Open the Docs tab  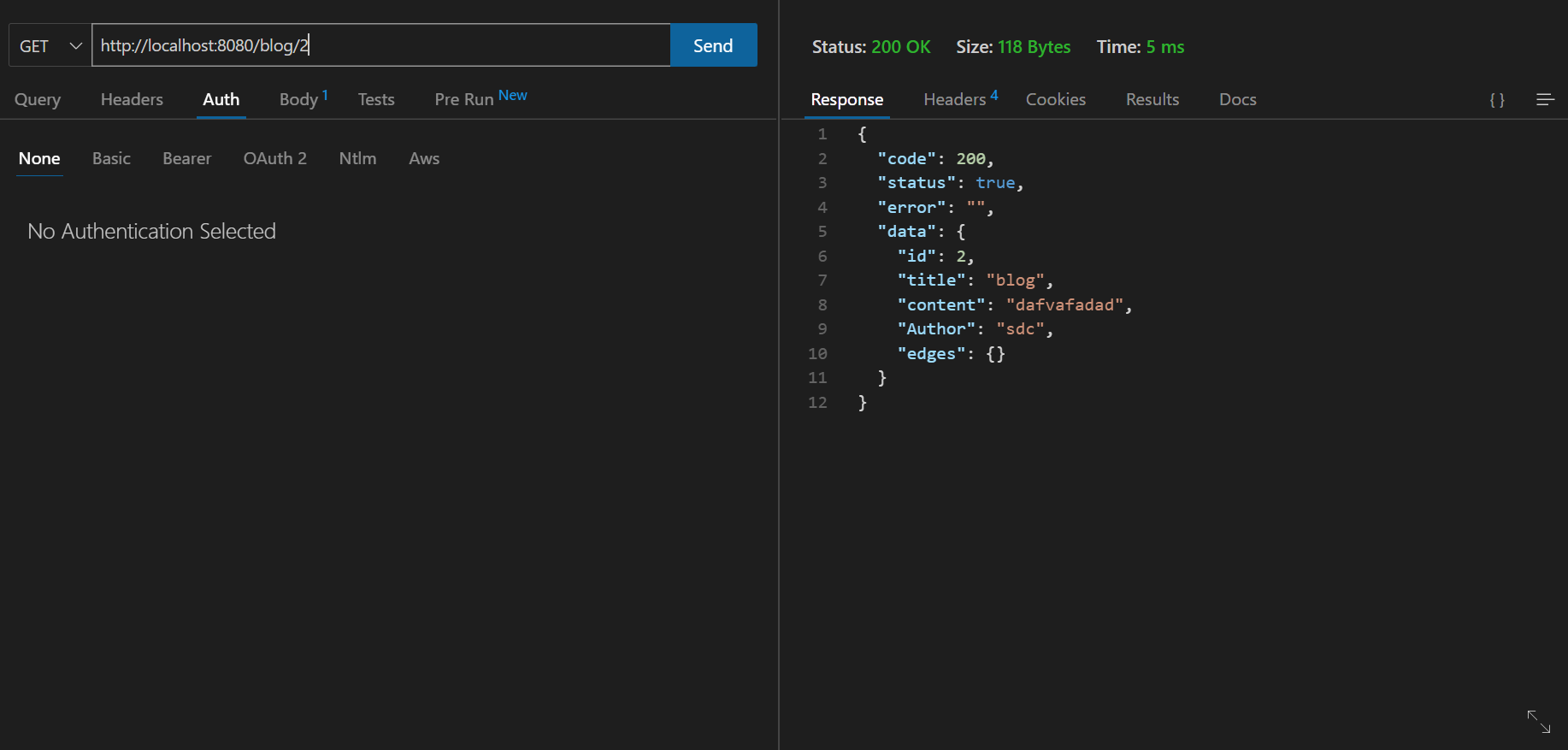tap(1238, 100)
